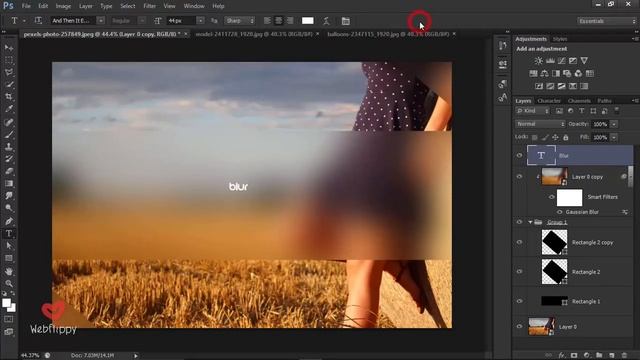Viewport: 640px width, 360px height.
Task: Switch to the Styles tab
Action: 560,39
